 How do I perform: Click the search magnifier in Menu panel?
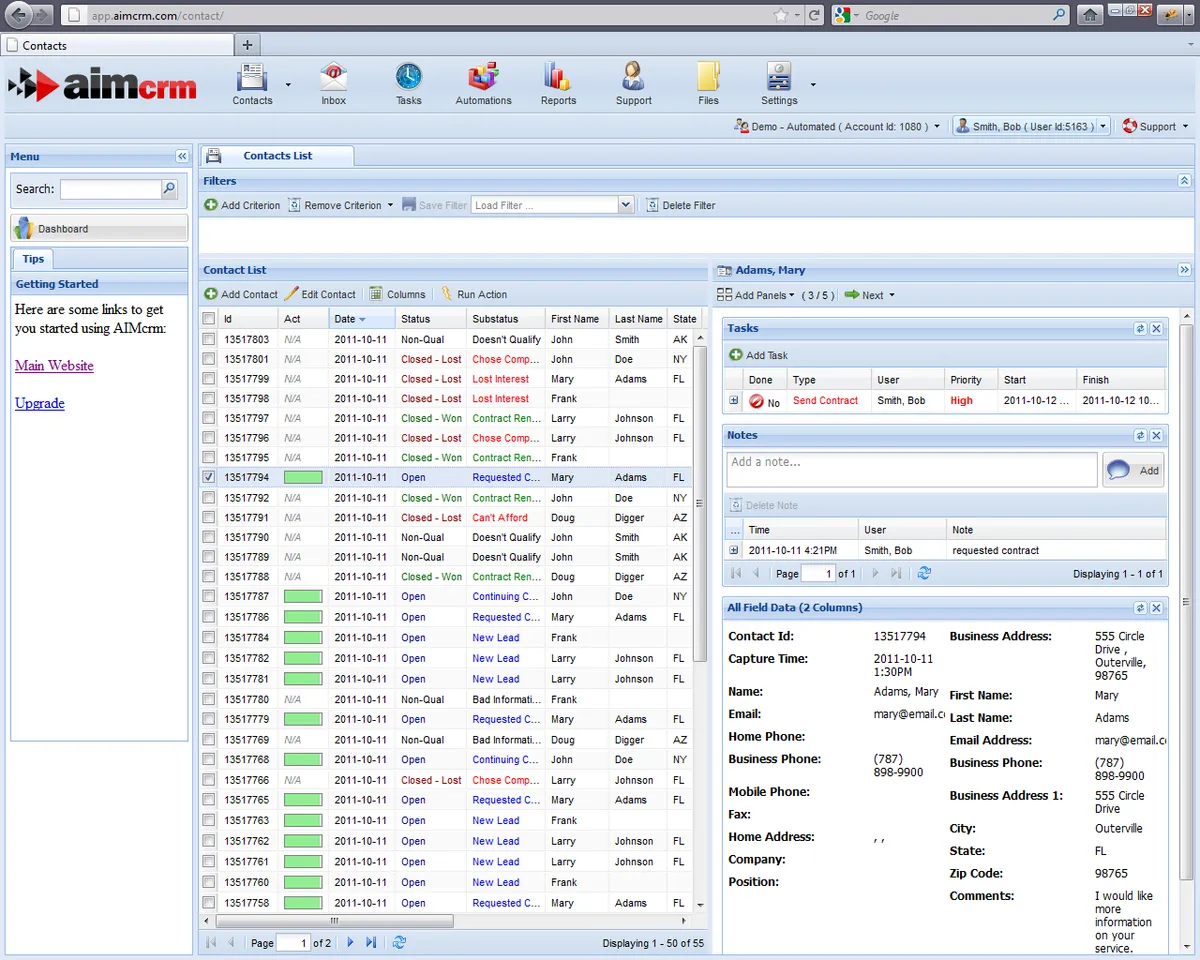[169, 189]
